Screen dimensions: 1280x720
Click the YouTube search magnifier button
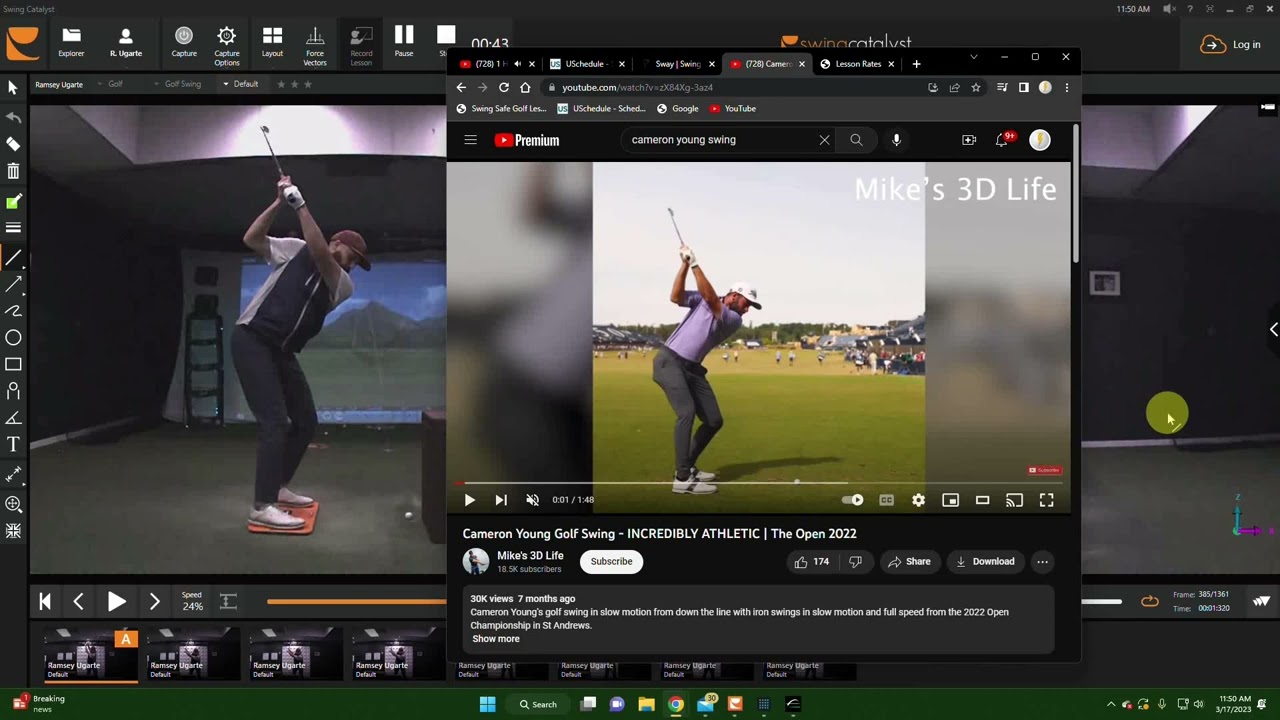[856, 140]
